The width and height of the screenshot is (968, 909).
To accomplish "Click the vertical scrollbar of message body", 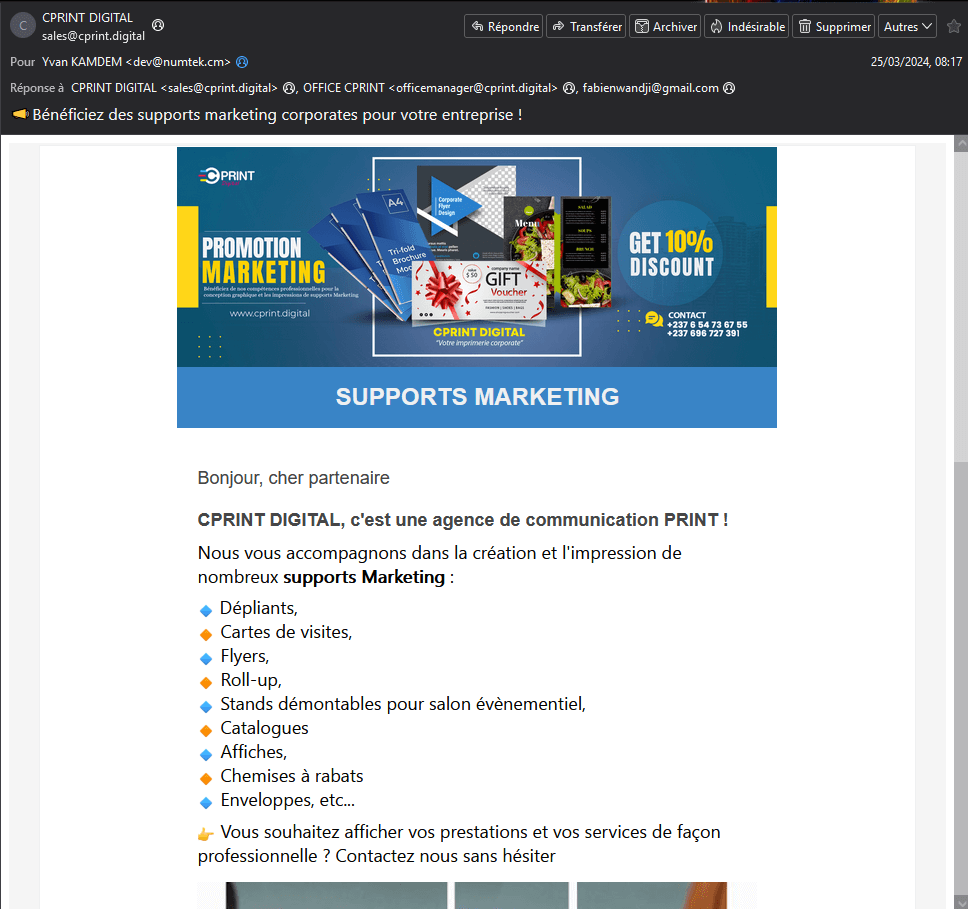I will click(x=960, y=500).
